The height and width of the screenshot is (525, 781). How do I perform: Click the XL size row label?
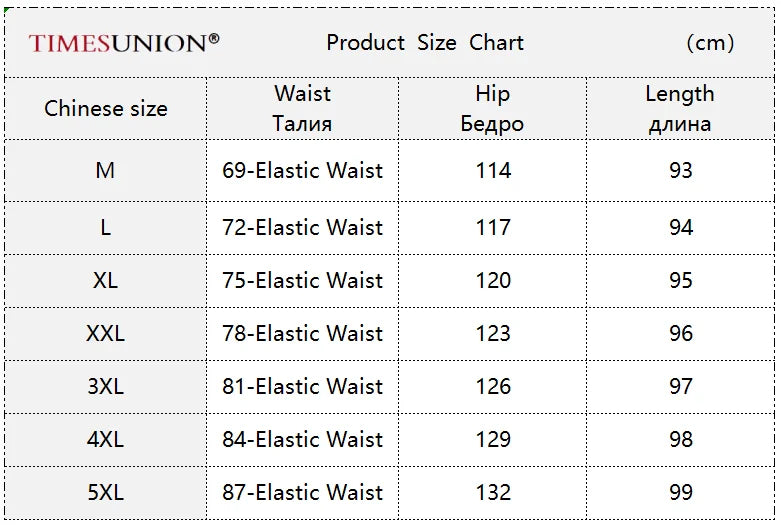105,281
